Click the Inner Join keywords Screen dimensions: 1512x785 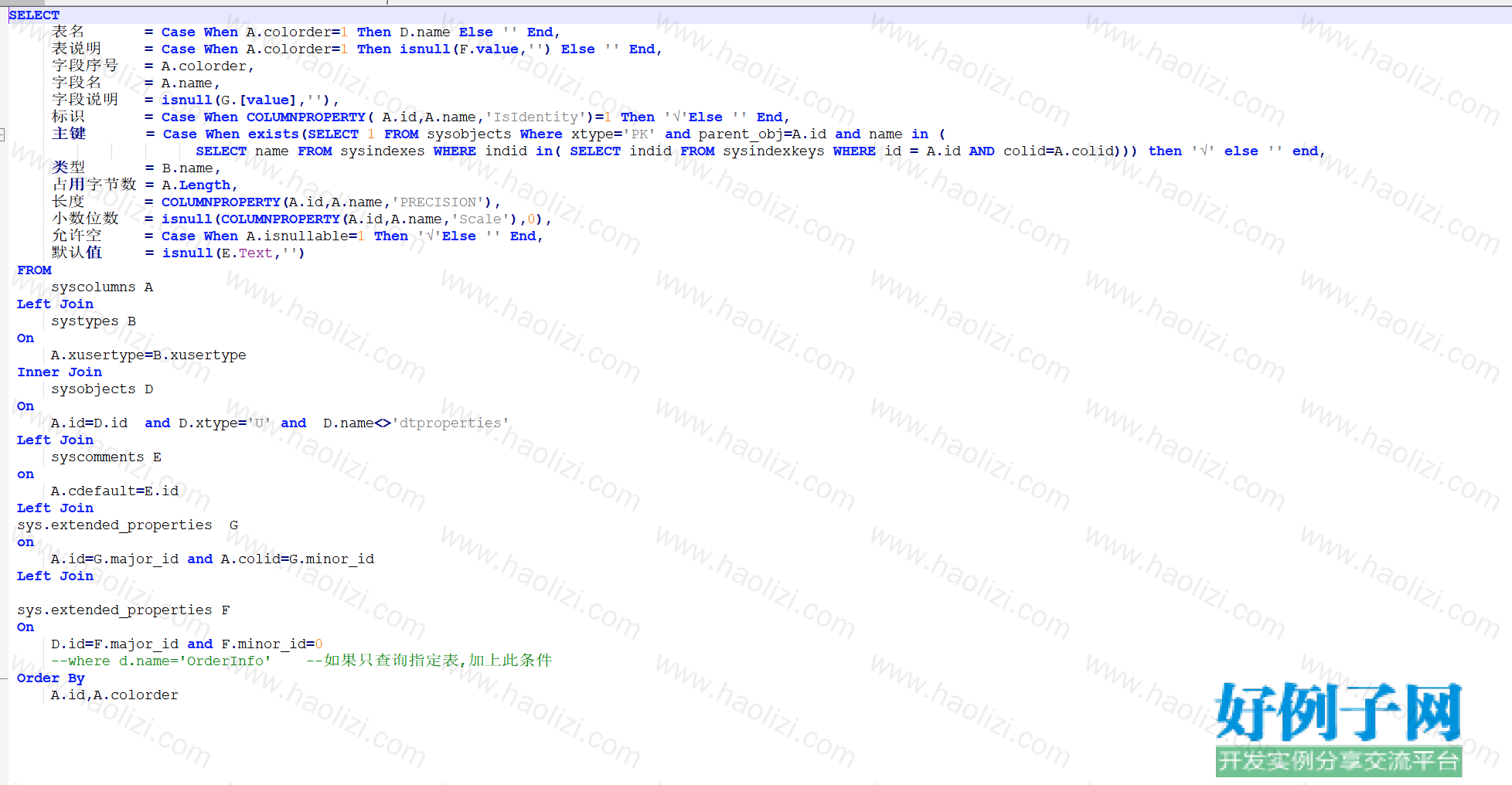coord(60,372)
